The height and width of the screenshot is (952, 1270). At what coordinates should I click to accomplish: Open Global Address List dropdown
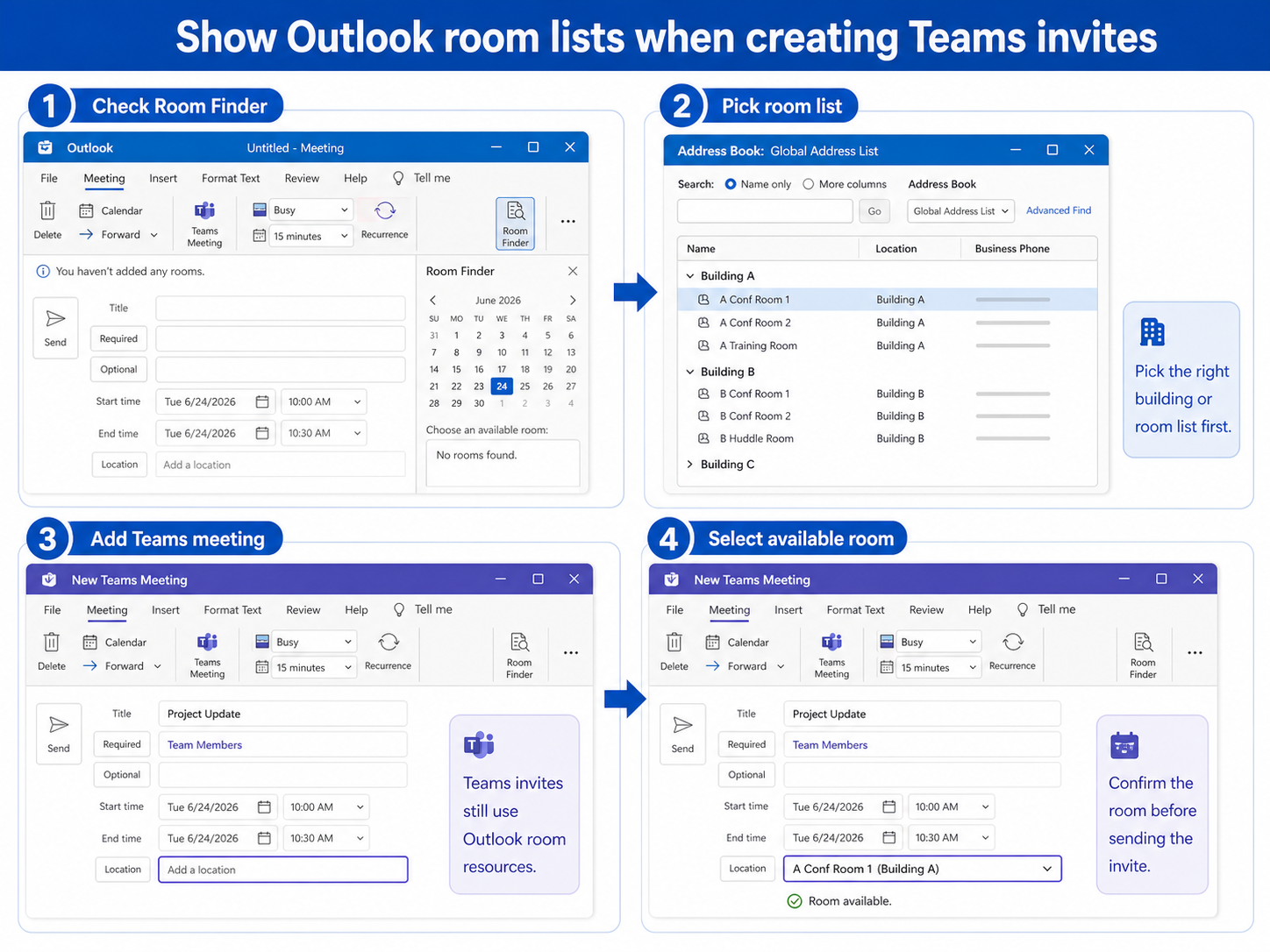960,211
